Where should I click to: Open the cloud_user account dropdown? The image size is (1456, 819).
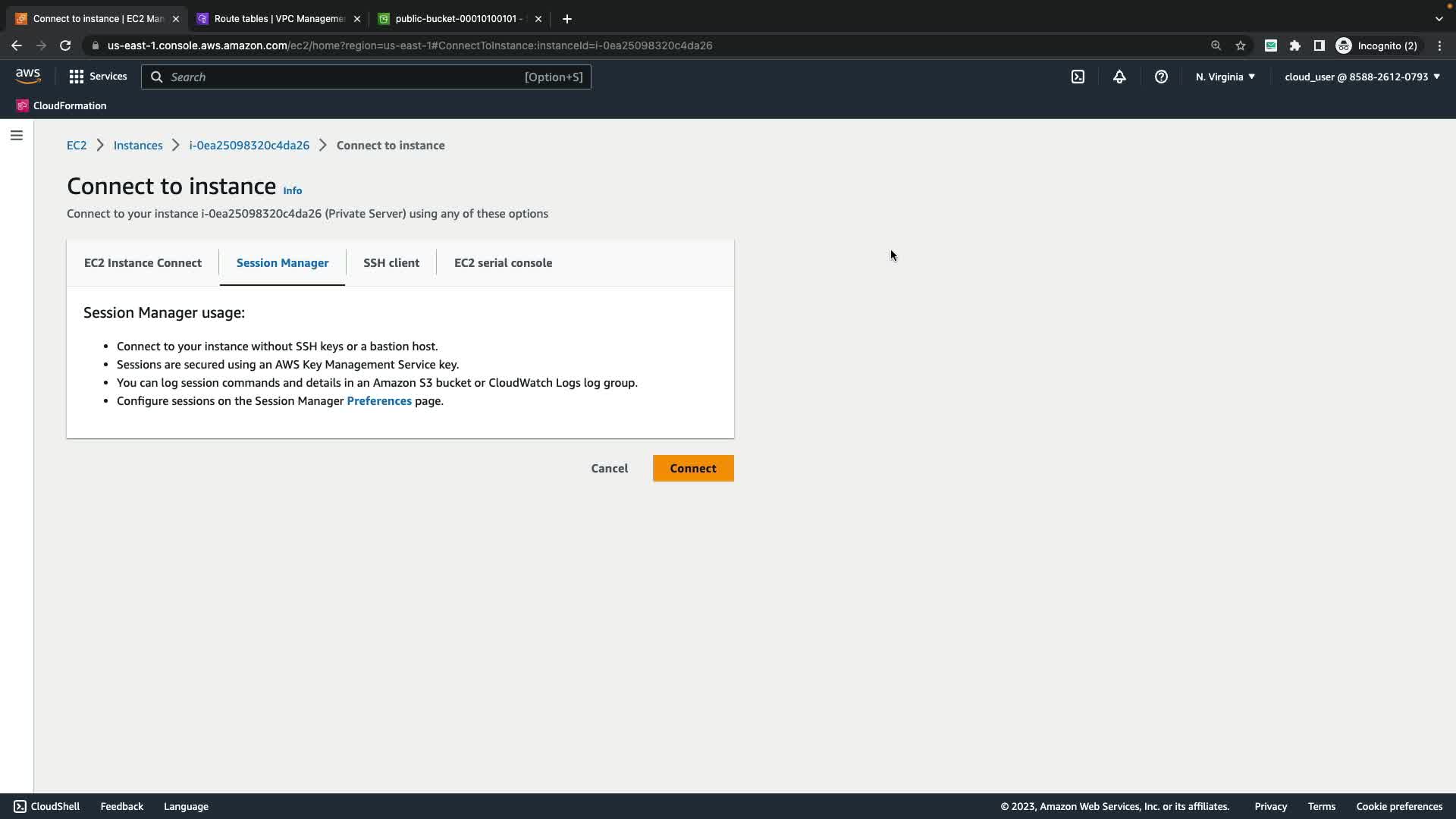(1362, 77)
